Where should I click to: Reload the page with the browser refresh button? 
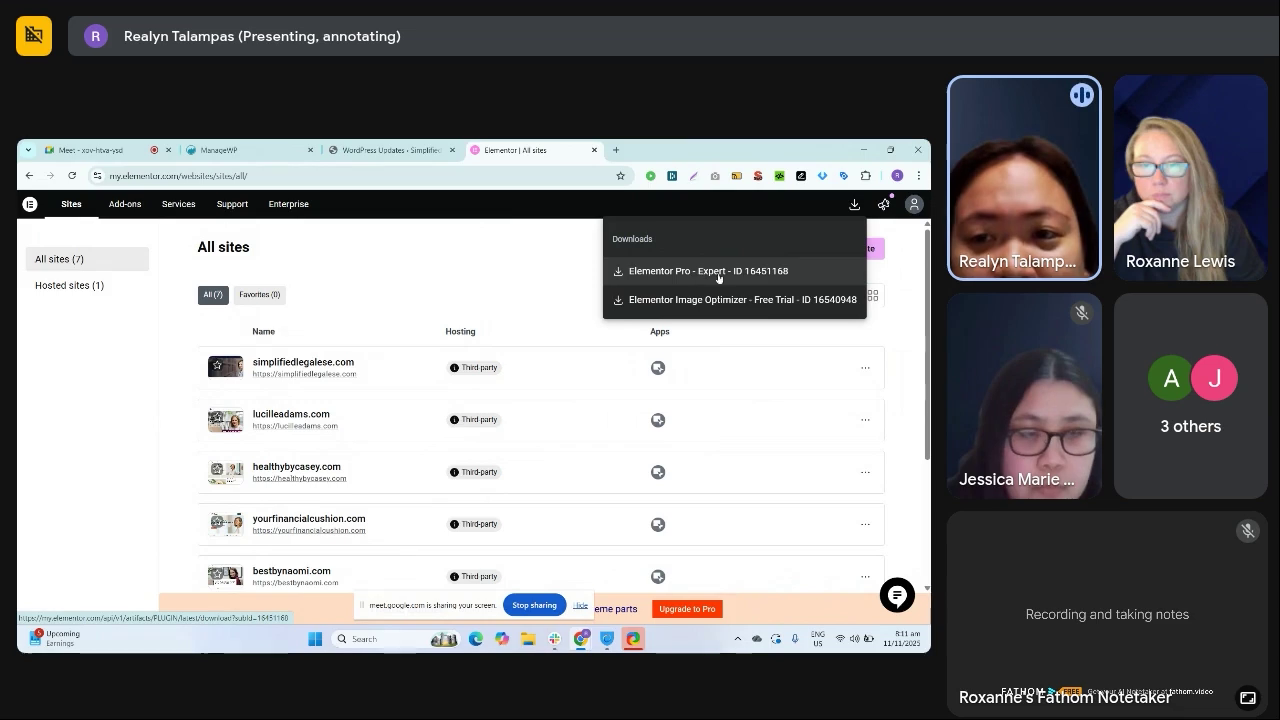(x=72, y=176)
